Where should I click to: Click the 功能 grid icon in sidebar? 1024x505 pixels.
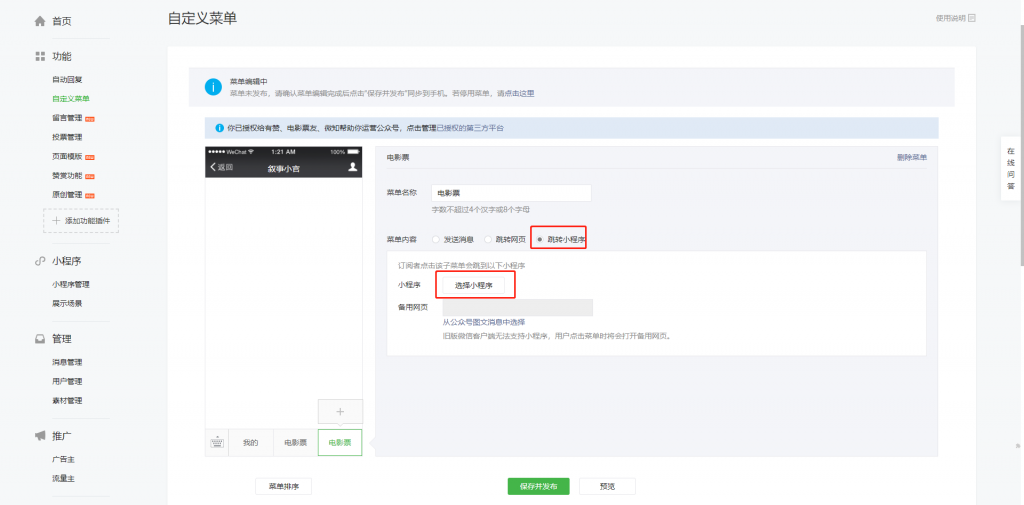tap(40, 57)
